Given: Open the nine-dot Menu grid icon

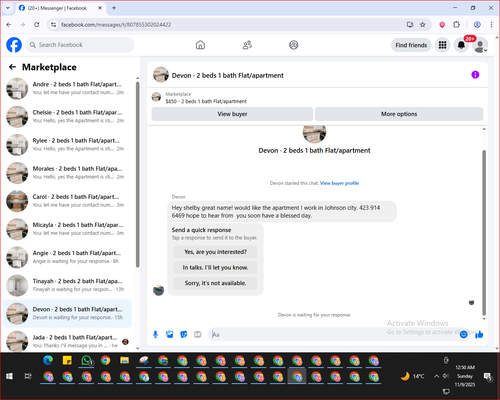Looking at the screenshot, I should 442,45.
